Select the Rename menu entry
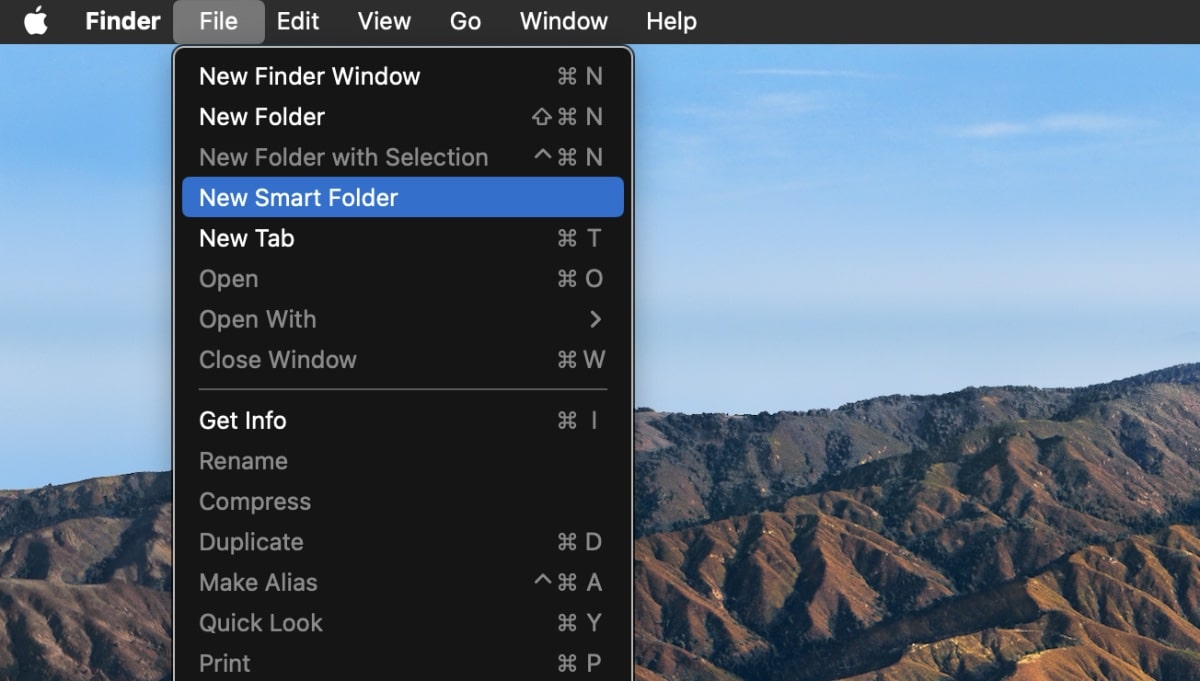This screenshot has height=681, width=1200. [x=243, y=461]
